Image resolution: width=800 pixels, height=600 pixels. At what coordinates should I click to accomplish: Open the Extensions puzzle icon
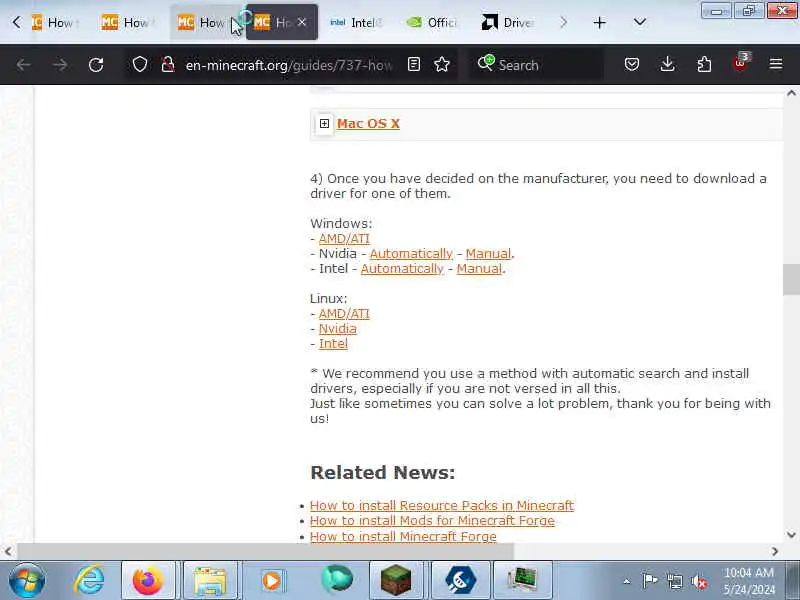point(704,64)
